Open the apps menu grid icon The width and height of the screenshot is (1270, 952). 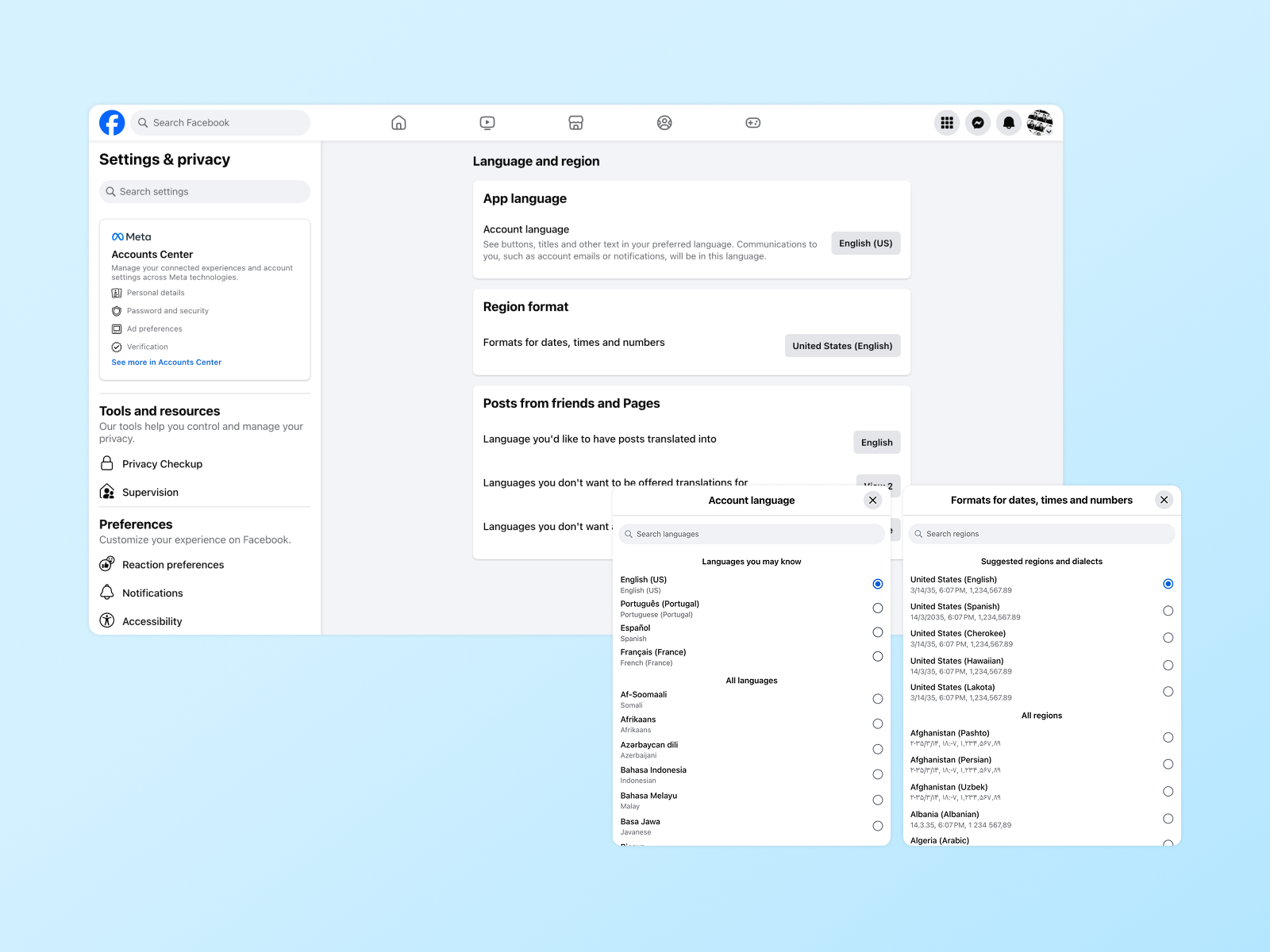(947, 123)
